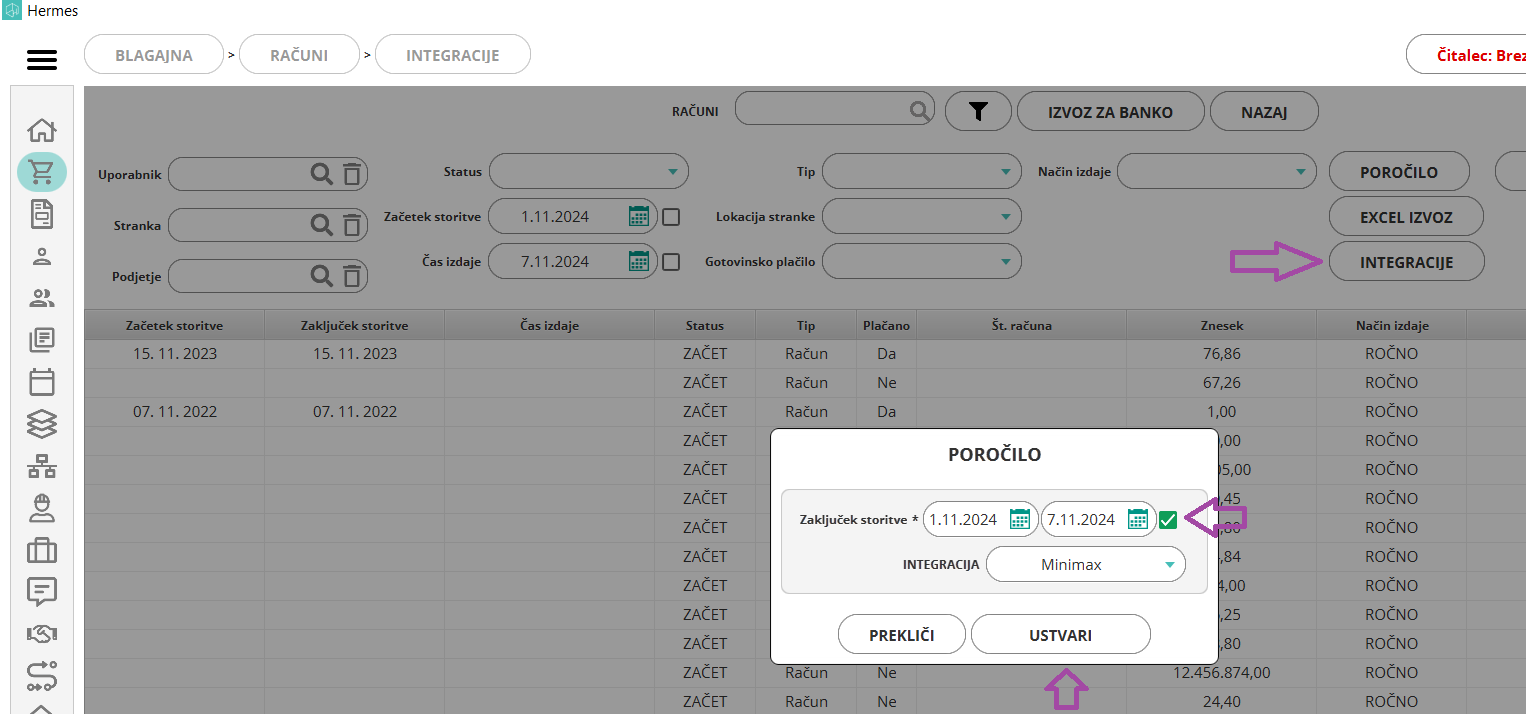Click the EXCEL IZVOZ button
This screenshot has height=714, width=1526.
(x=1406, y=217)
